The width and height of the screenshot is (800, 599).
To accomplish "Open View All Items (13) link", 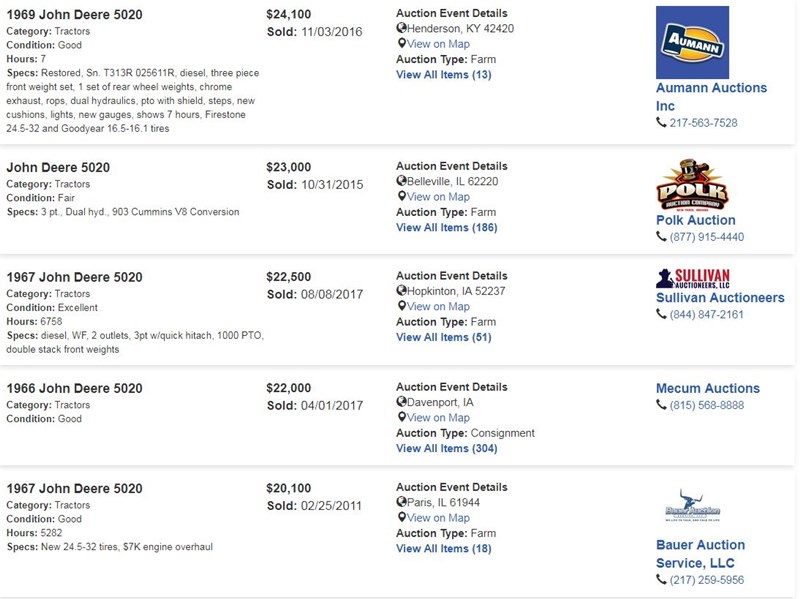I will tap(443, 74).
